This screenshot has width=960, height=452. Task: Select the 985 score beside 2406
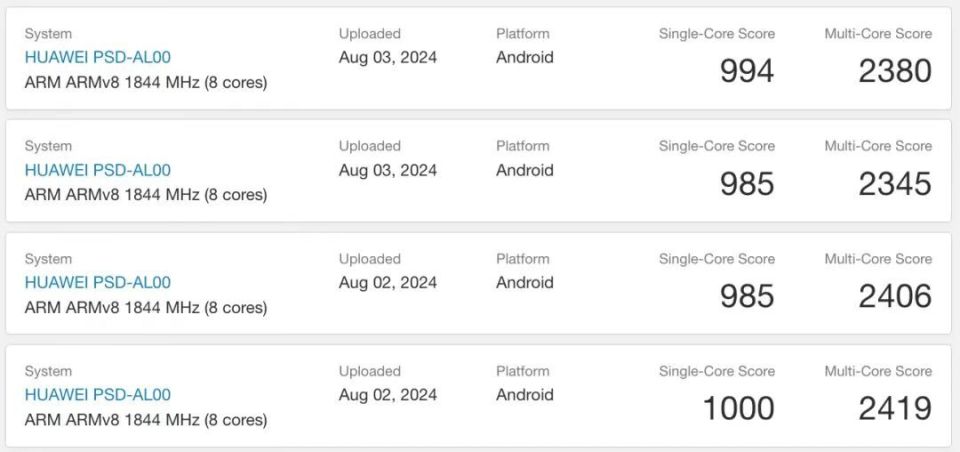coord(747,296)
